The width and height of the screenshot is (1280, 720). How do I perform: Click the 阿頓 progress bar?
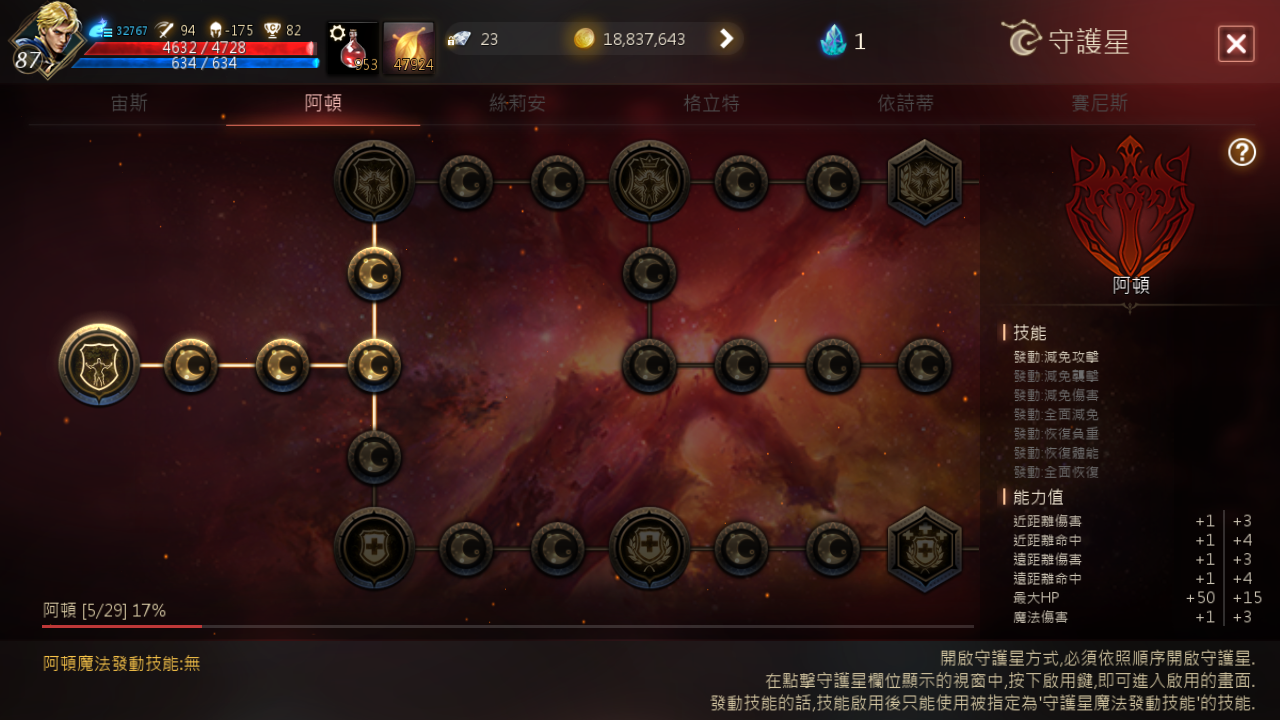508,627
